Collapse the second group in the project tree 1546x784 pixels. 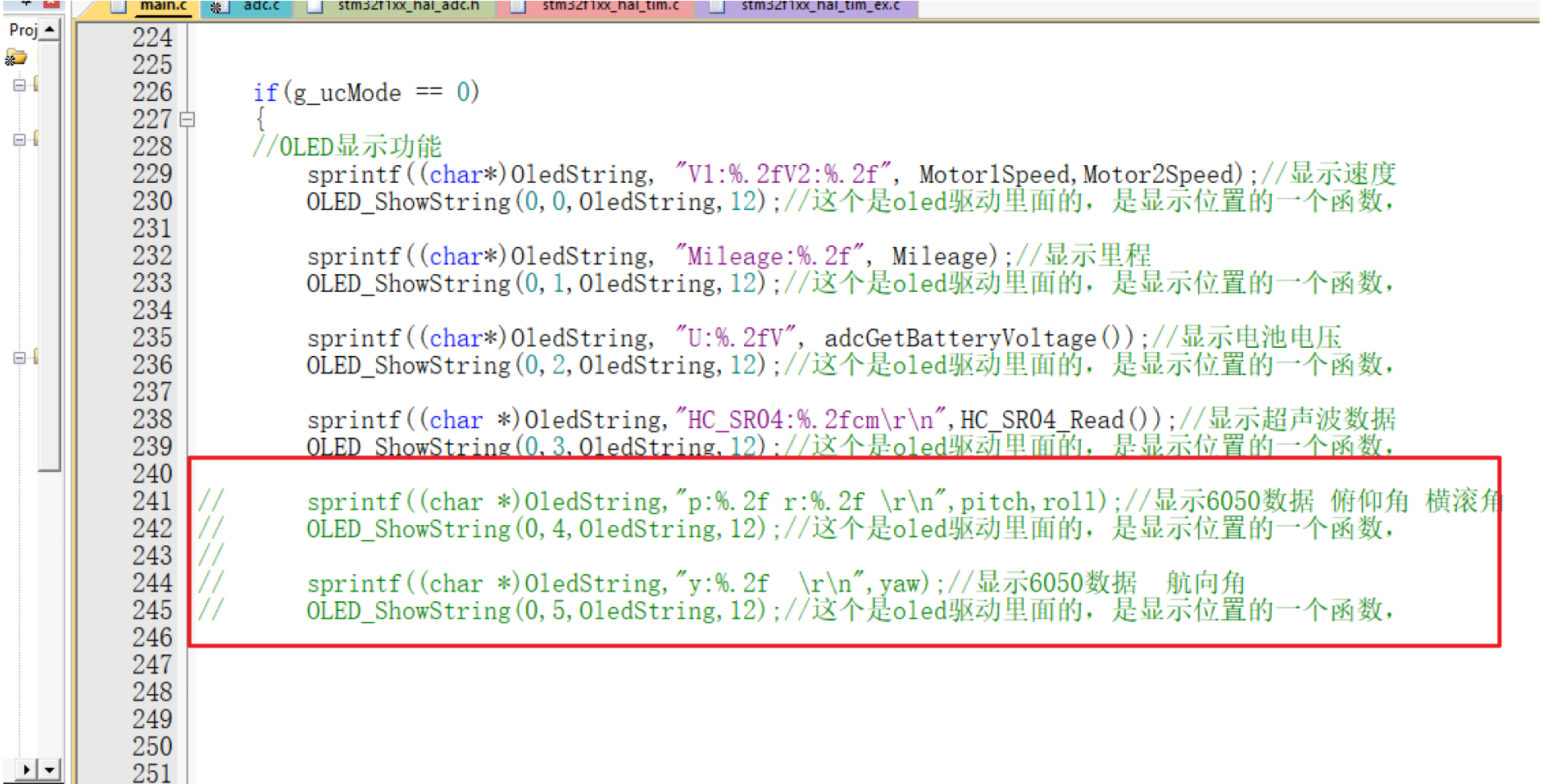[19, 139]
